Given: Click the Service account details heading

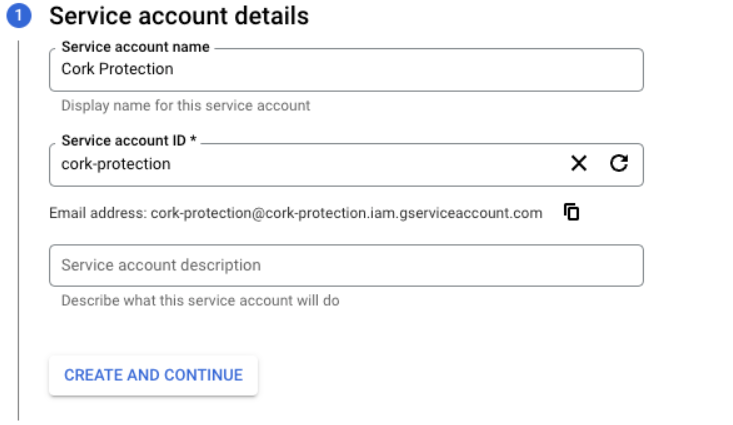Looking at the screenshot, I should pos(178,17).
